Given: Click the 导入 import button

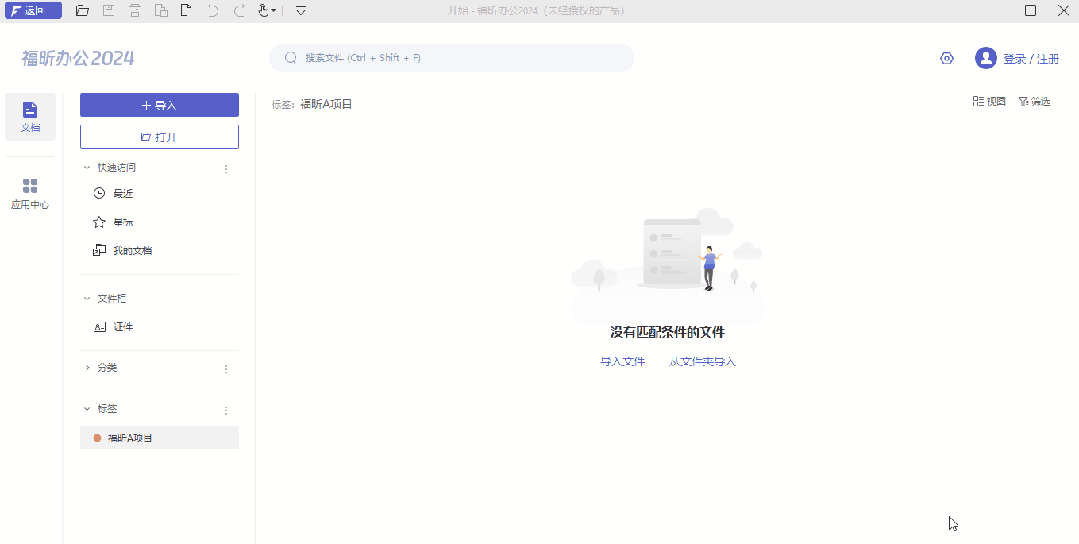Looking at the screenshot, I should click(x=159, y=105).
